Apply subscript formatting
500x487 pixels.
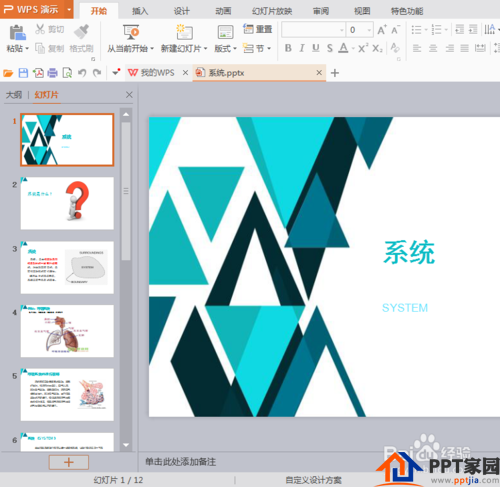pyautogui.click(x=378, y=48)
